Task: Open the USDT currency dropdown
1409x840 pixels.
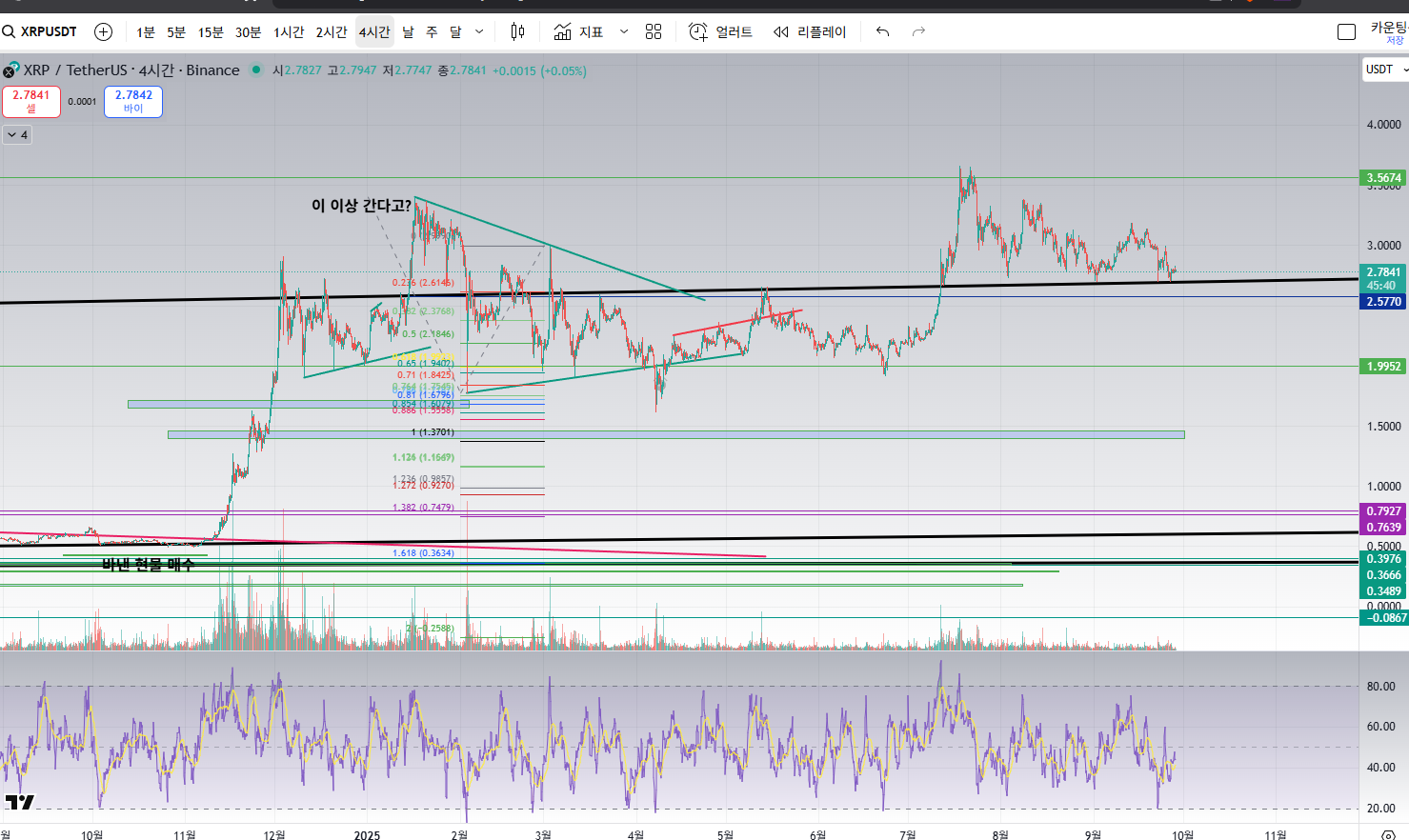Action: click(1385, 70)
